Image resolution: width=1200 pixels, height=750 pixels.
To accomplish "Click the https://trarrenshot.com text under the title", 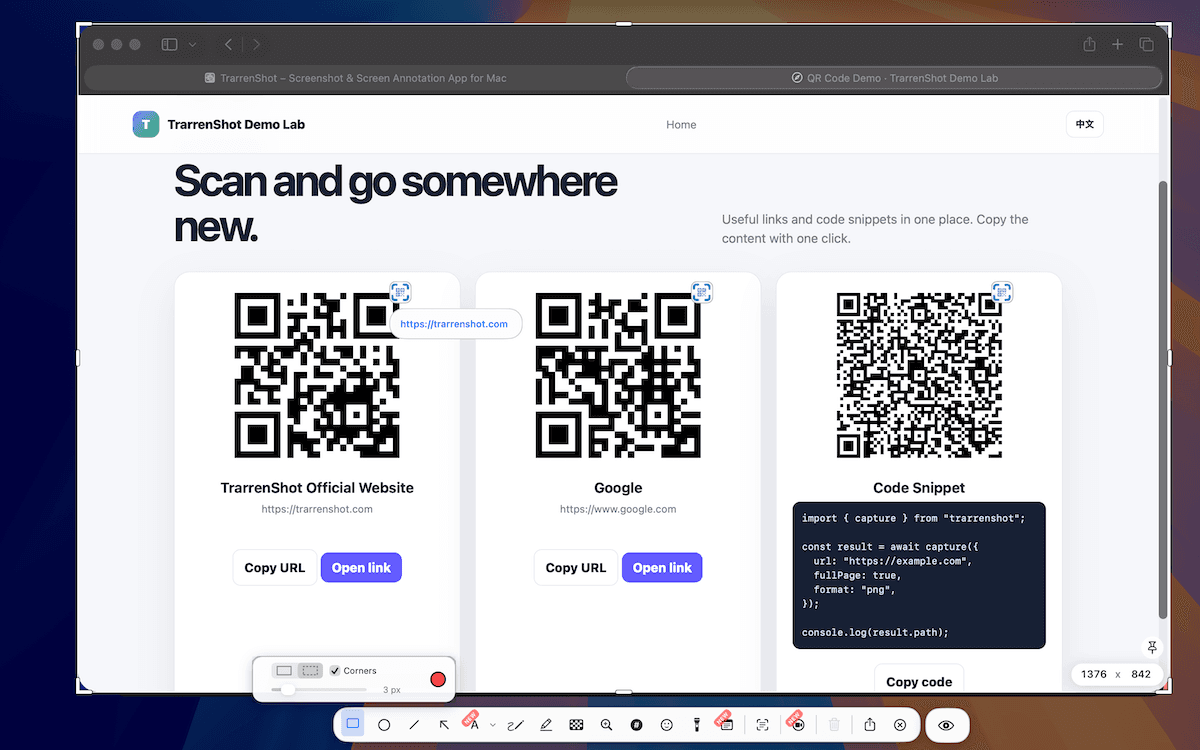I will pyautogui.click(x=317, y=509).
